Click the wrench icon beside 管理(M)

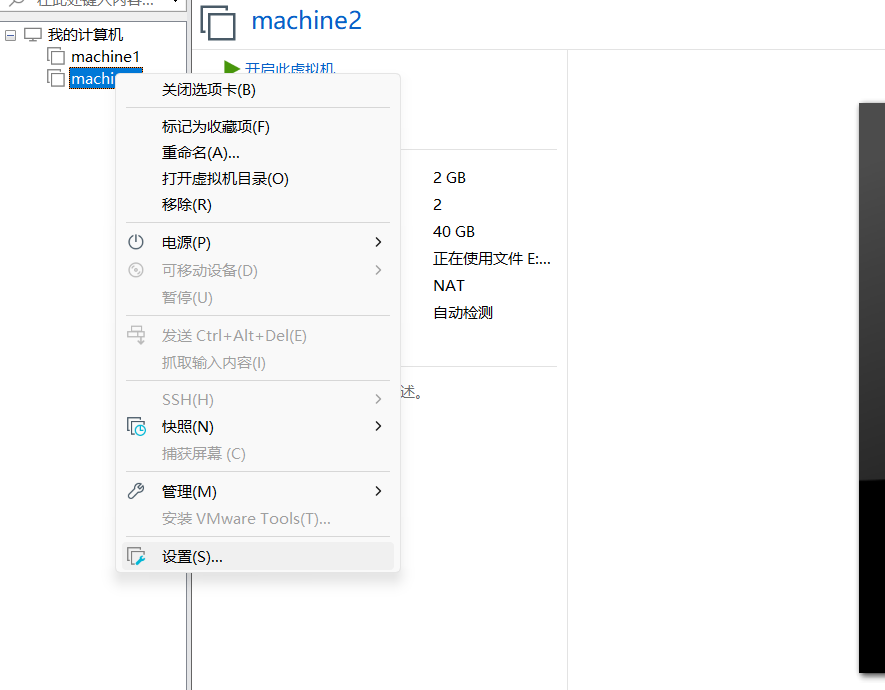136,491
